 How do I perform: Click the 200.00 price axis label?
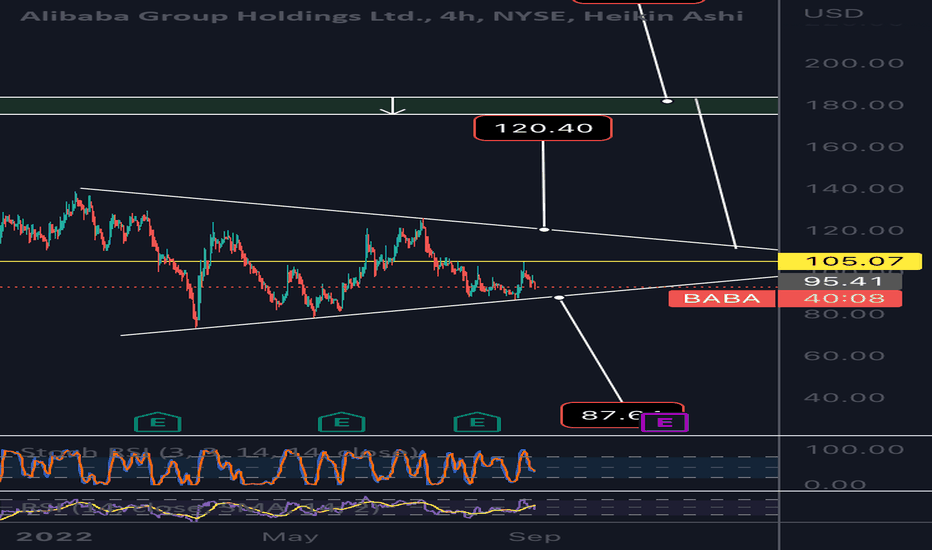pos(854,63)
